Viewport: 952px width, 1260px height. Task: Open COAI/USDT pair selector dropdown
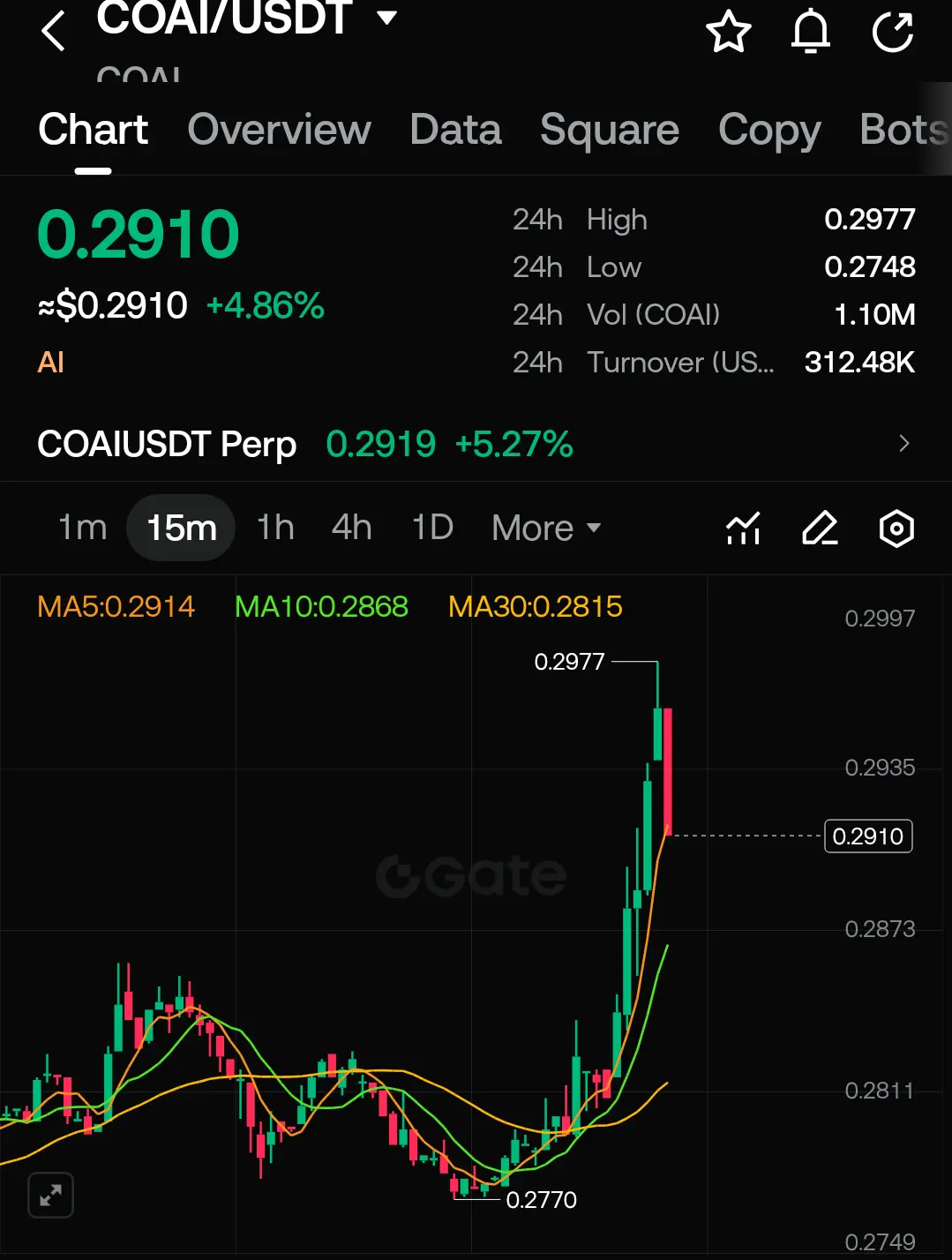386,17
